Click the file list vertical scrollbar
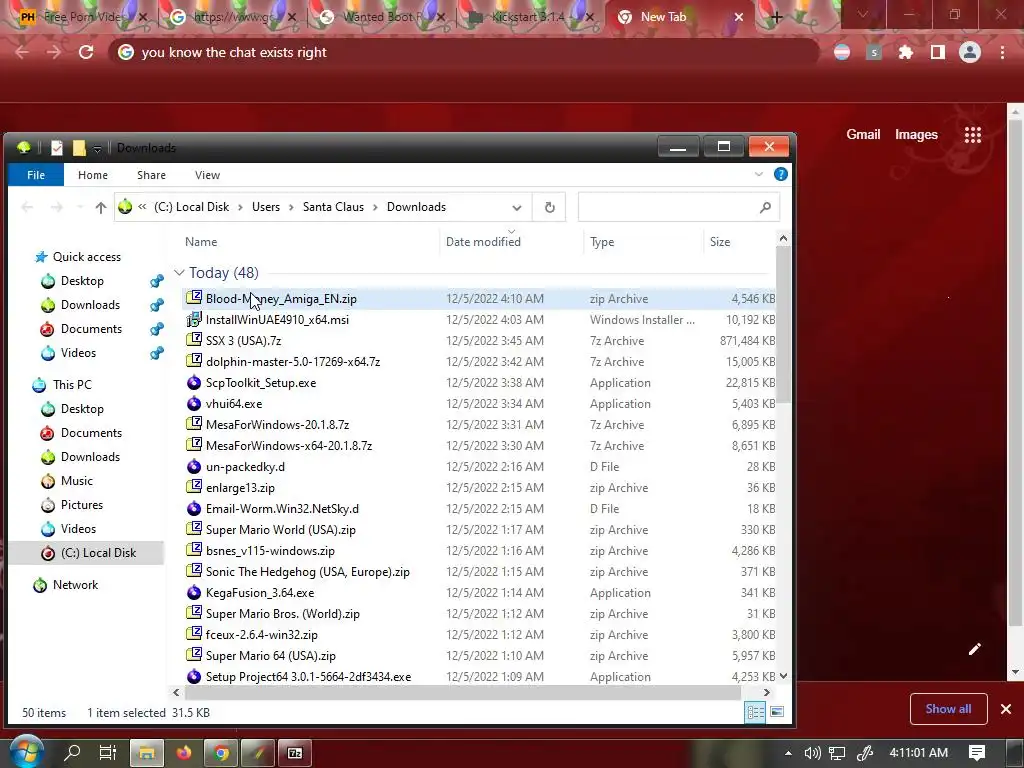1024x768 pixels. click(784, 327)
